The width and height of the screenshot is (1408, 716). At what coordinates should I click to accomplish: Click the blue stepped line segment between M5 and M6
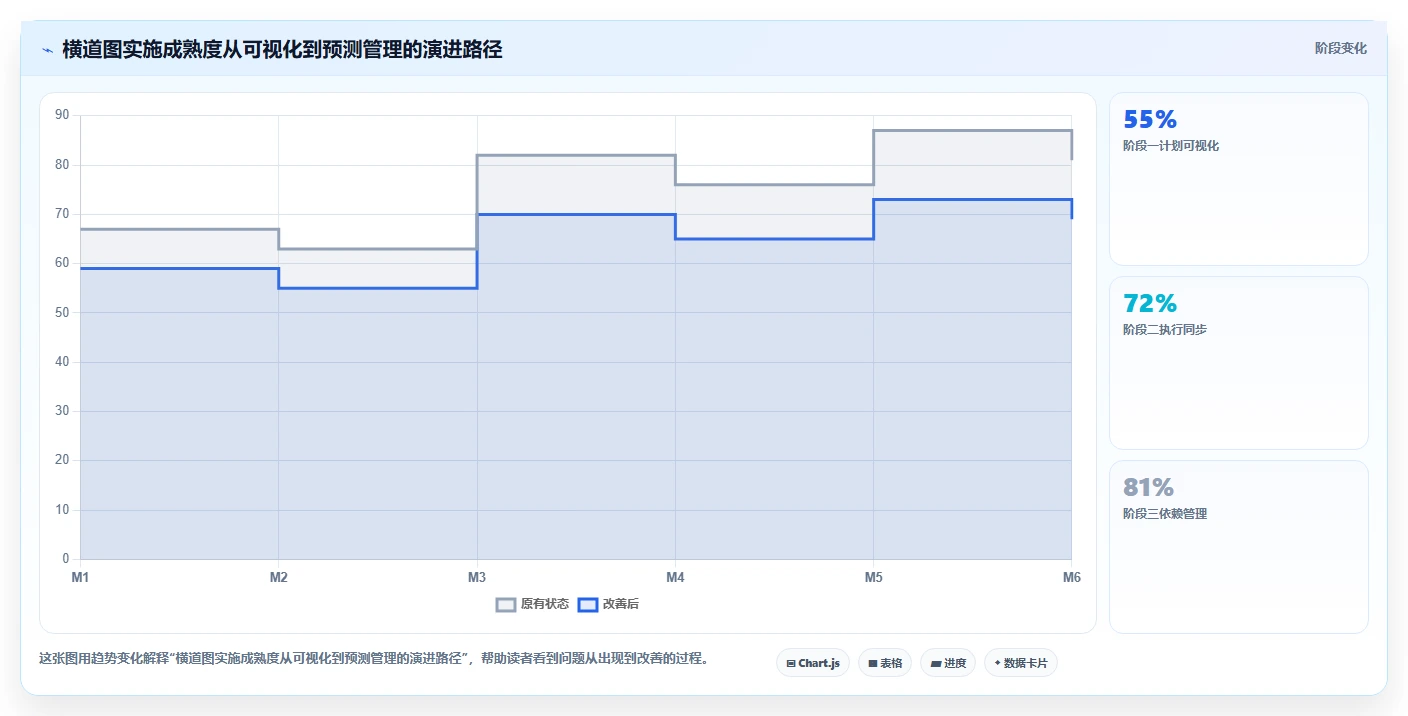(x=972, y=199)
